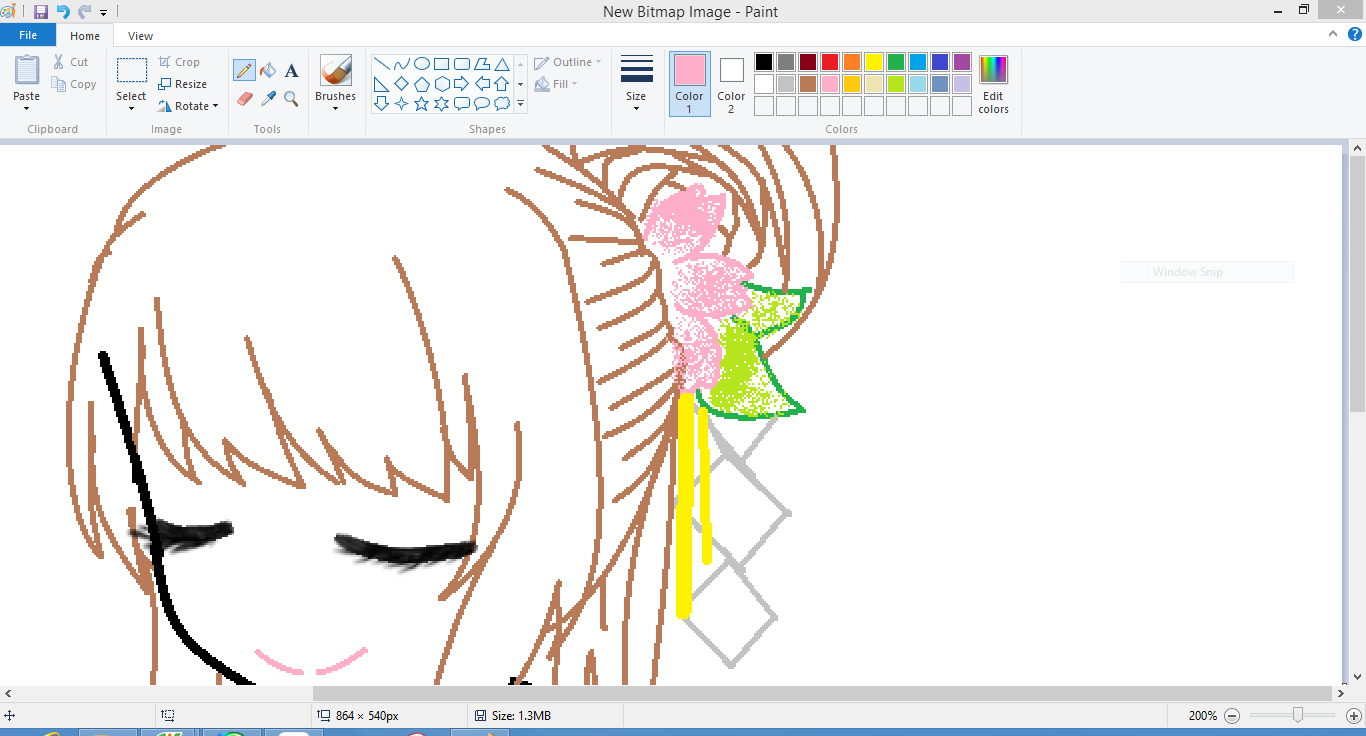
Task: Undo the last action
Action: 62,12
